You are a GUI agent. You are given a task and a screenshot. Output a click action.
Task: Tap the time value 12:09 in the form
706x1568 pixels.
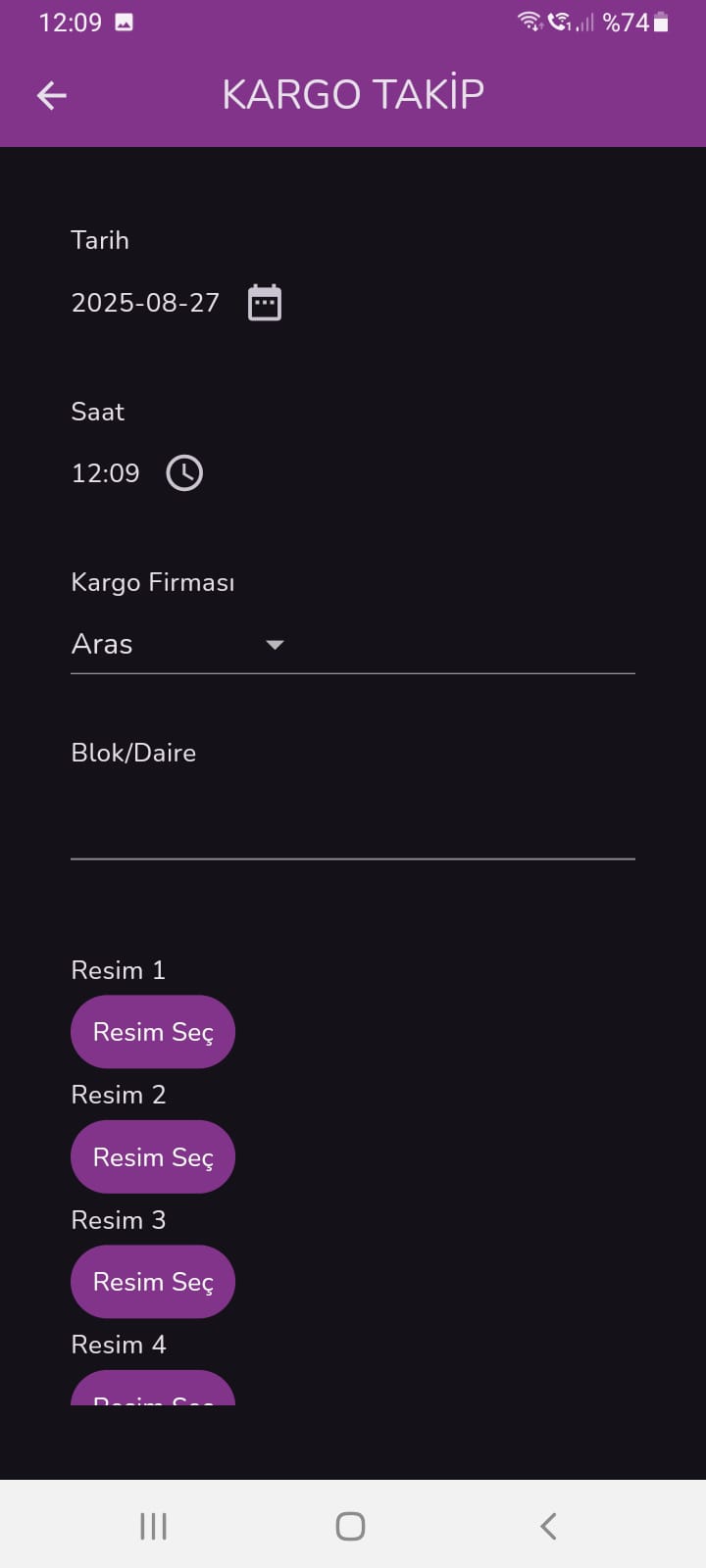coord(106,473)
